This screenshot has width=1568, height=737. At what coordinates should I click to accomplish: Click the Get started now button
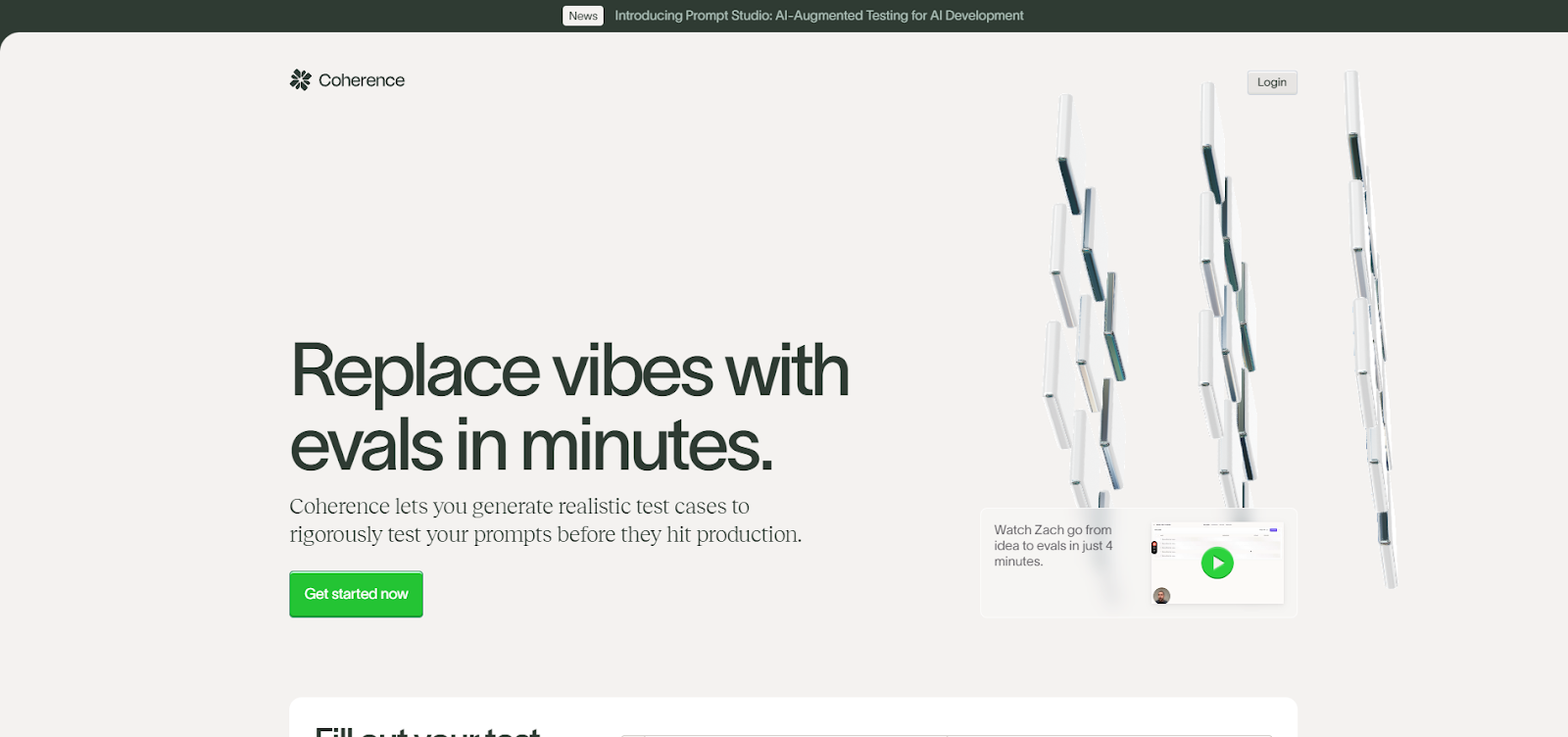(x=356, y=594)
